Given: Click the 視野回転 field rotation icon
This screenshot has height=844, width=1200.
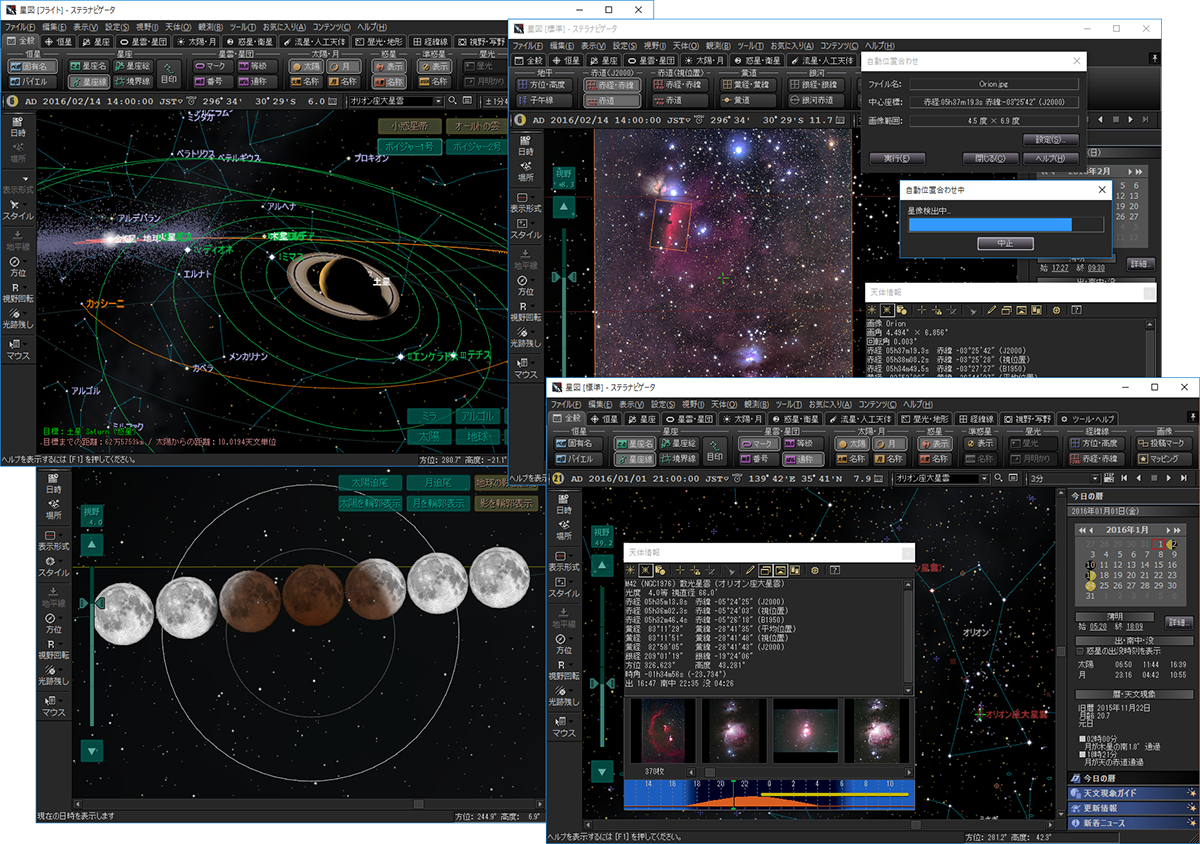Looking at the screenshot, I should (x=54, y=650).
